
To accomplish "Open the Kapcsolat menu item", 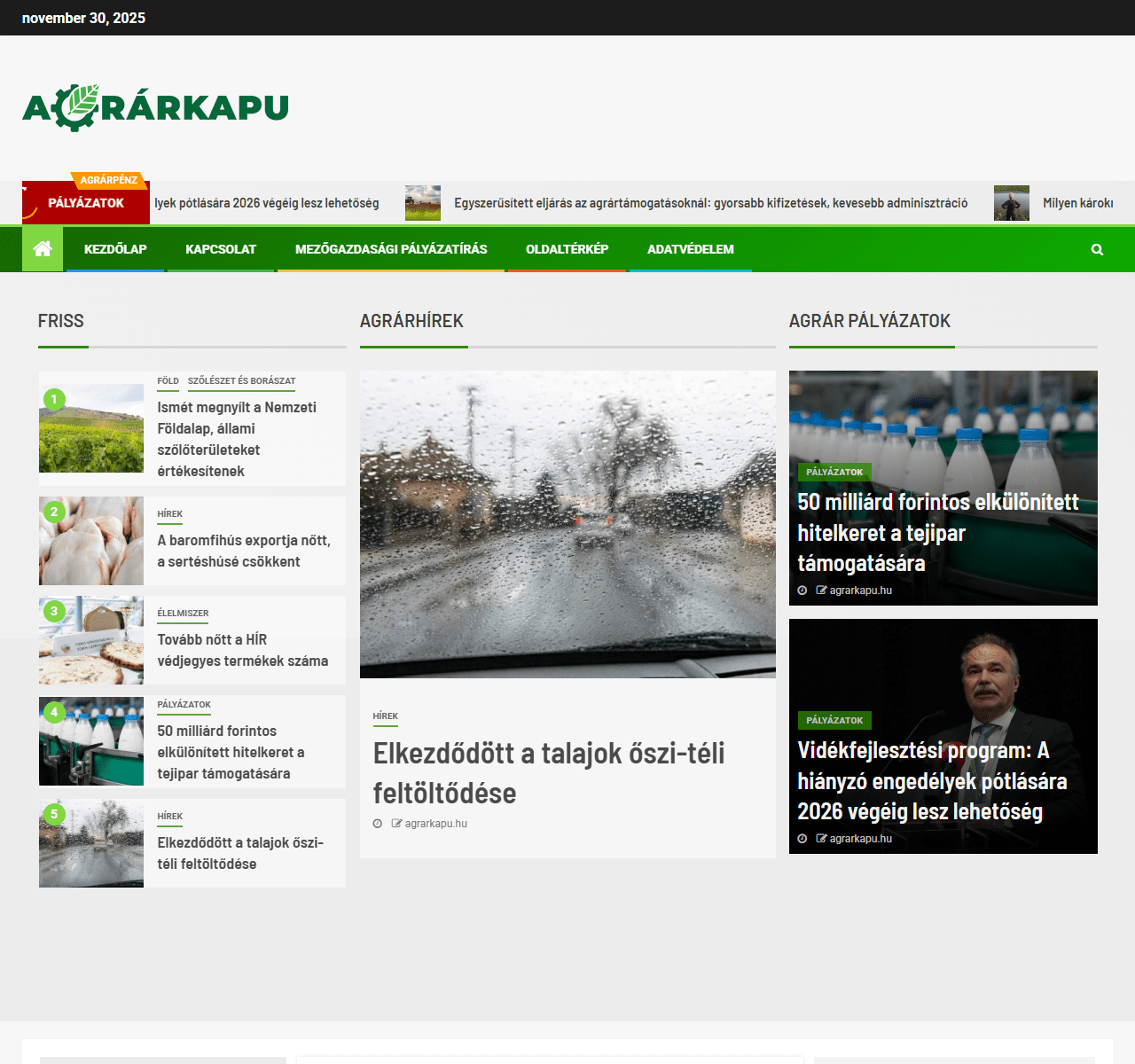I will click(221, 249).
